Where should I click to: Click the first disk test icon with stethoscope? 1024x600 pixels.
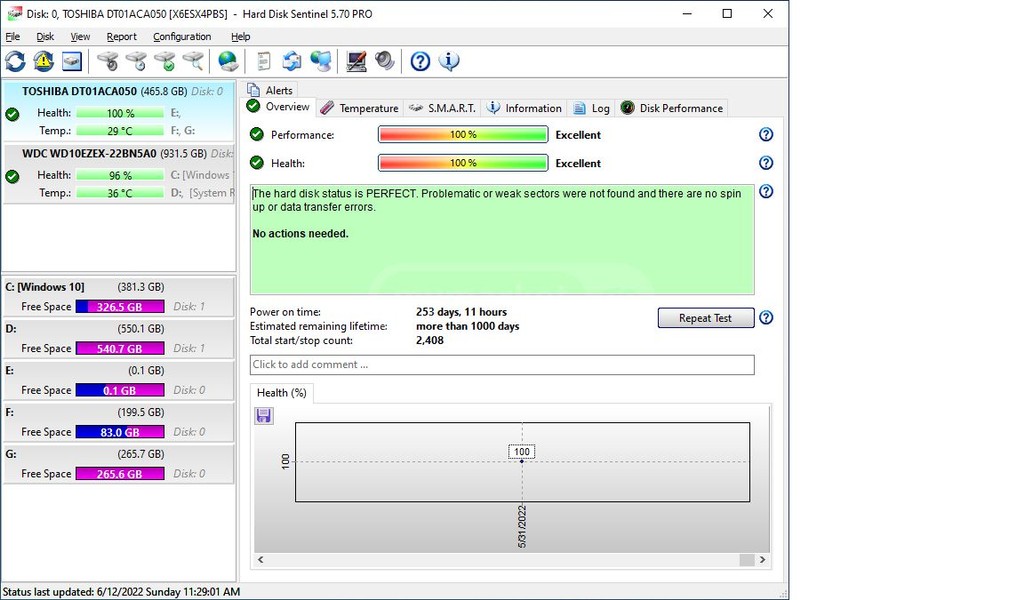[107, 61]
